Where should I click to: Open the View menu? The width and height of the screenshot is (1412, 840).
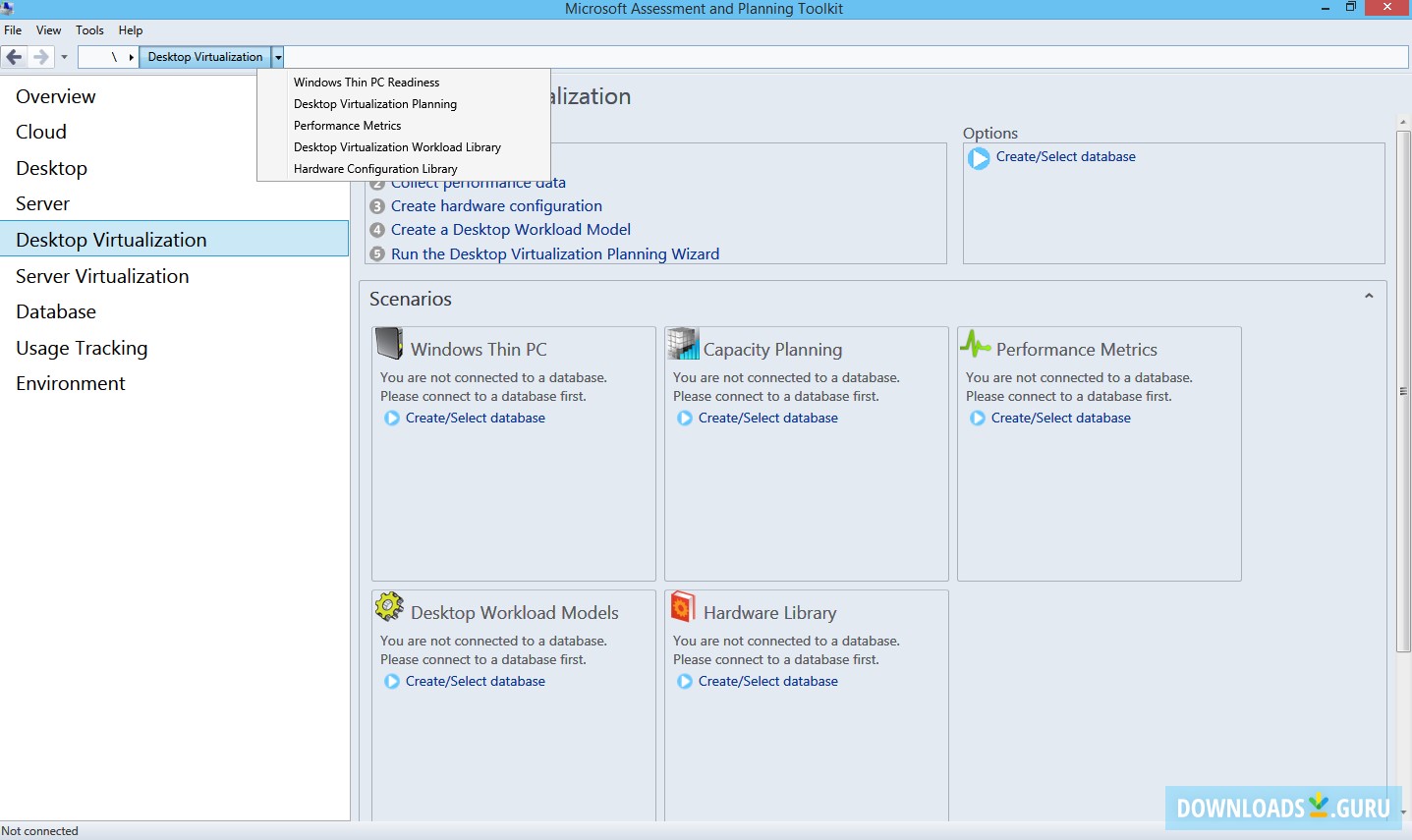coord(48,30)
